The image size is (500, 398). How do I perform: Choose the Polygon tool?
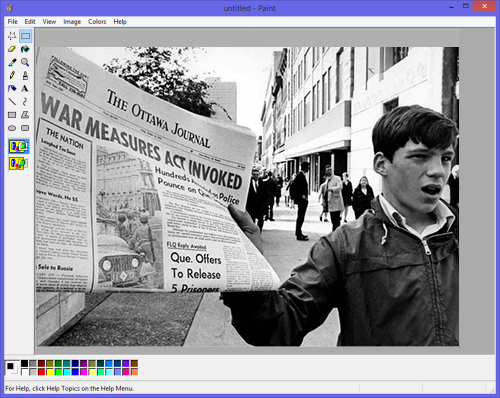point(25,115)
